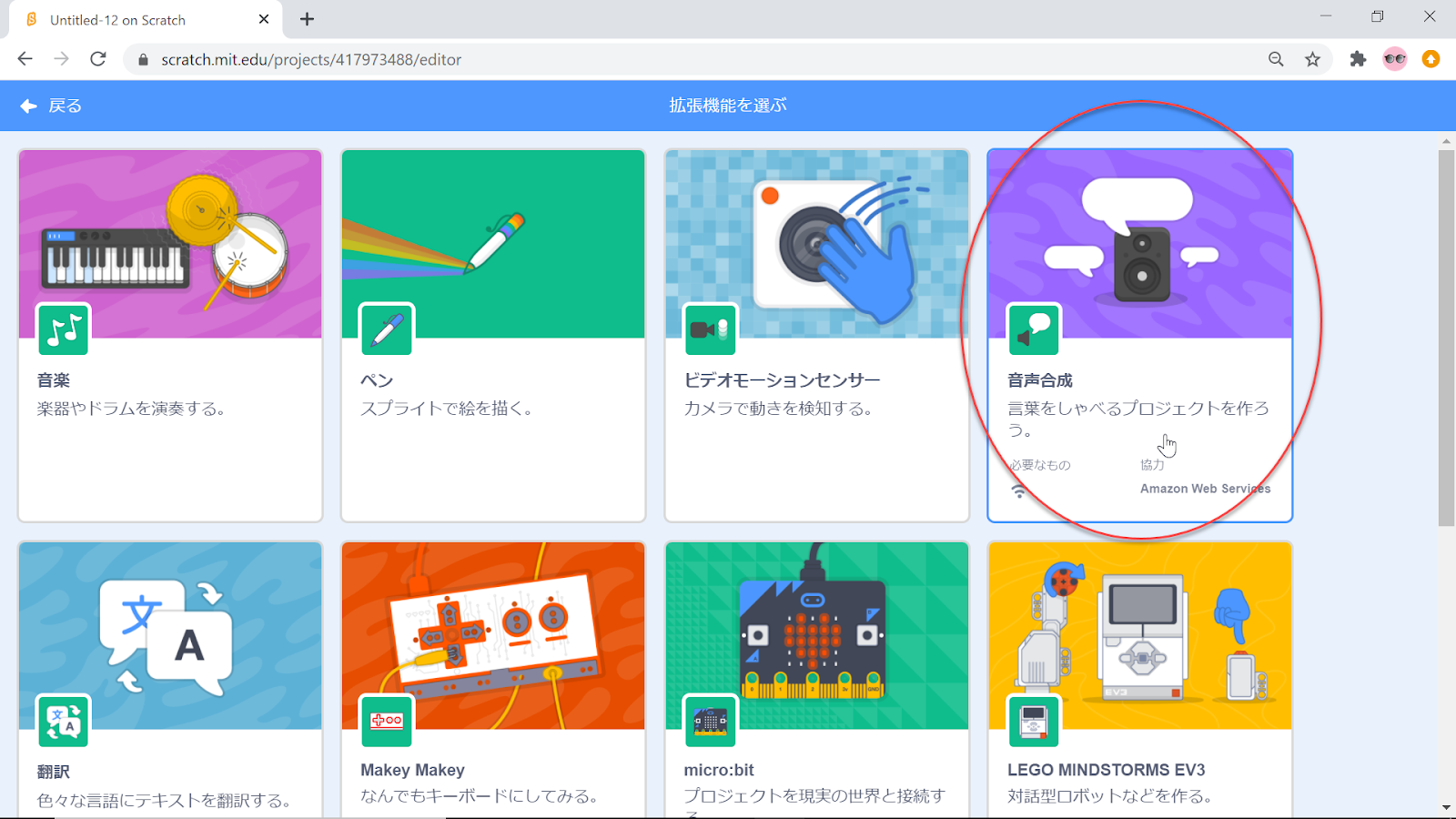The height and width of the screenshot is (819, 1456).
Task: Select the 翻訳 extension title
Action: click(54, 772)
